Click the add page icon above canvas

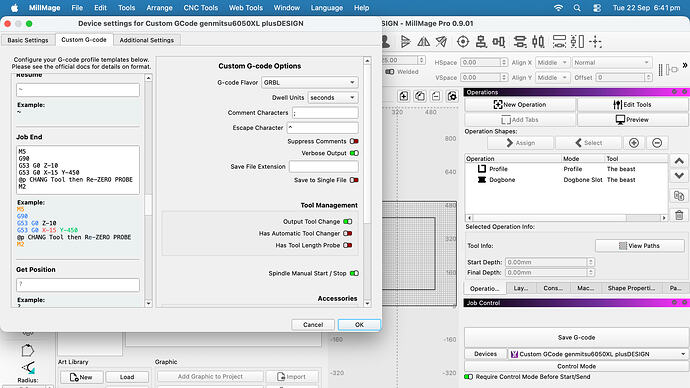[x=404, y=96]
